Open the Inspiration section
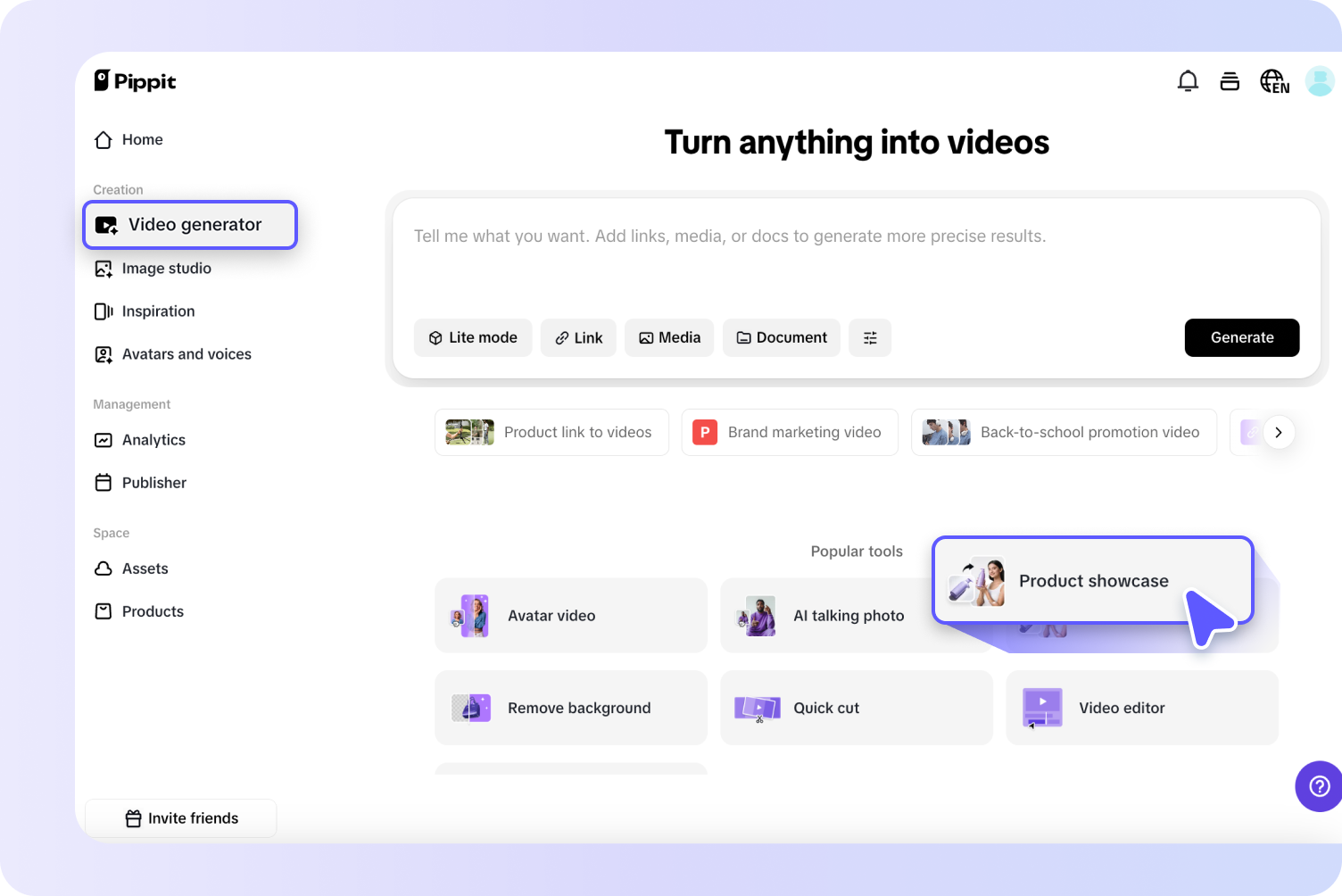Screen dimensions: 1342x896 [x=158, y=311]
